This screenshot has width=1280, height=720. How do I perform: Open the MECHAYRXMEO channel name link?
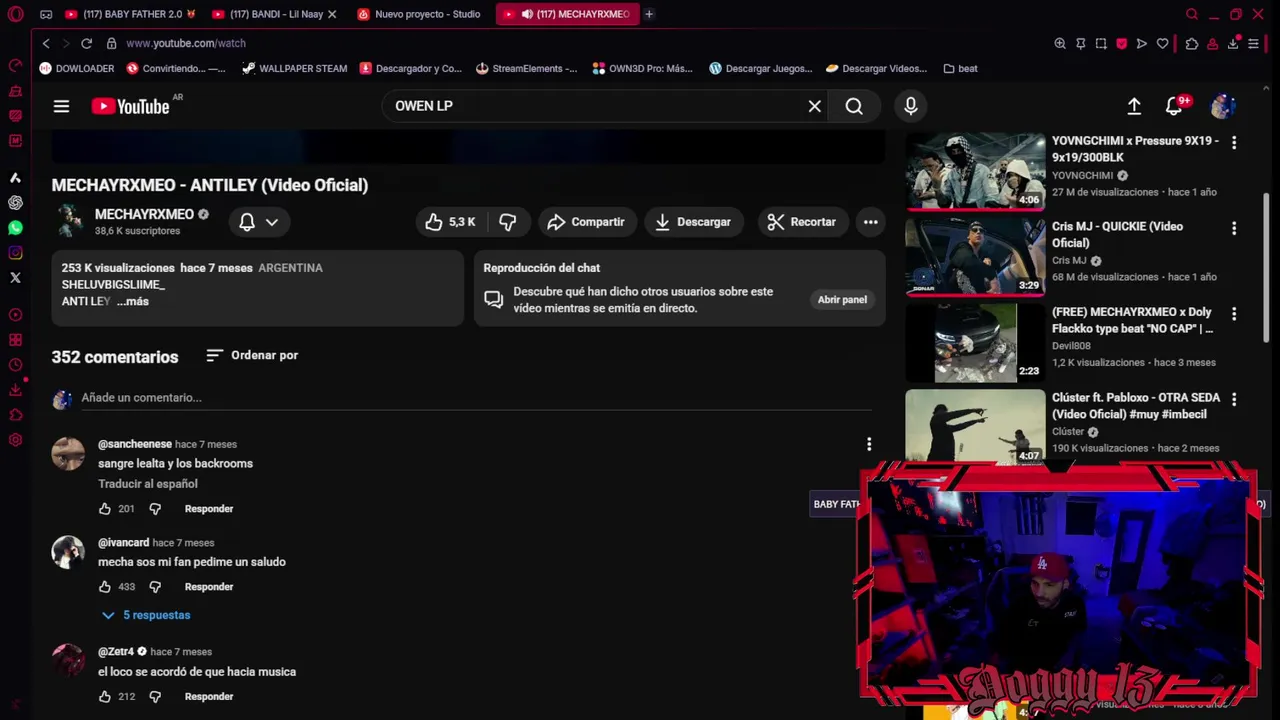point(144,214)
